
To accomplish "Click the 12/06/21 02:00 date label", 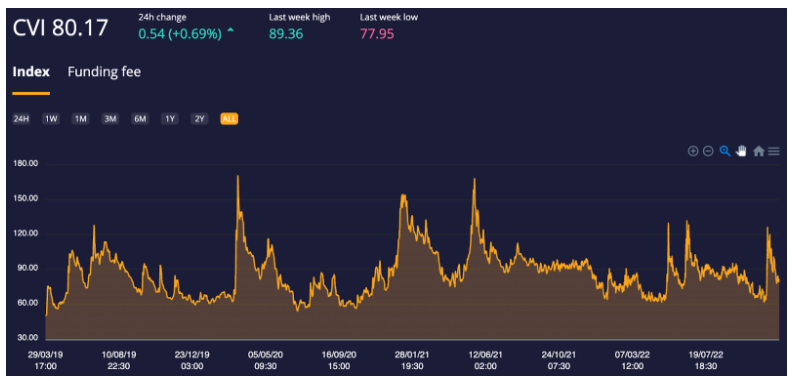I will coord(485,360).
